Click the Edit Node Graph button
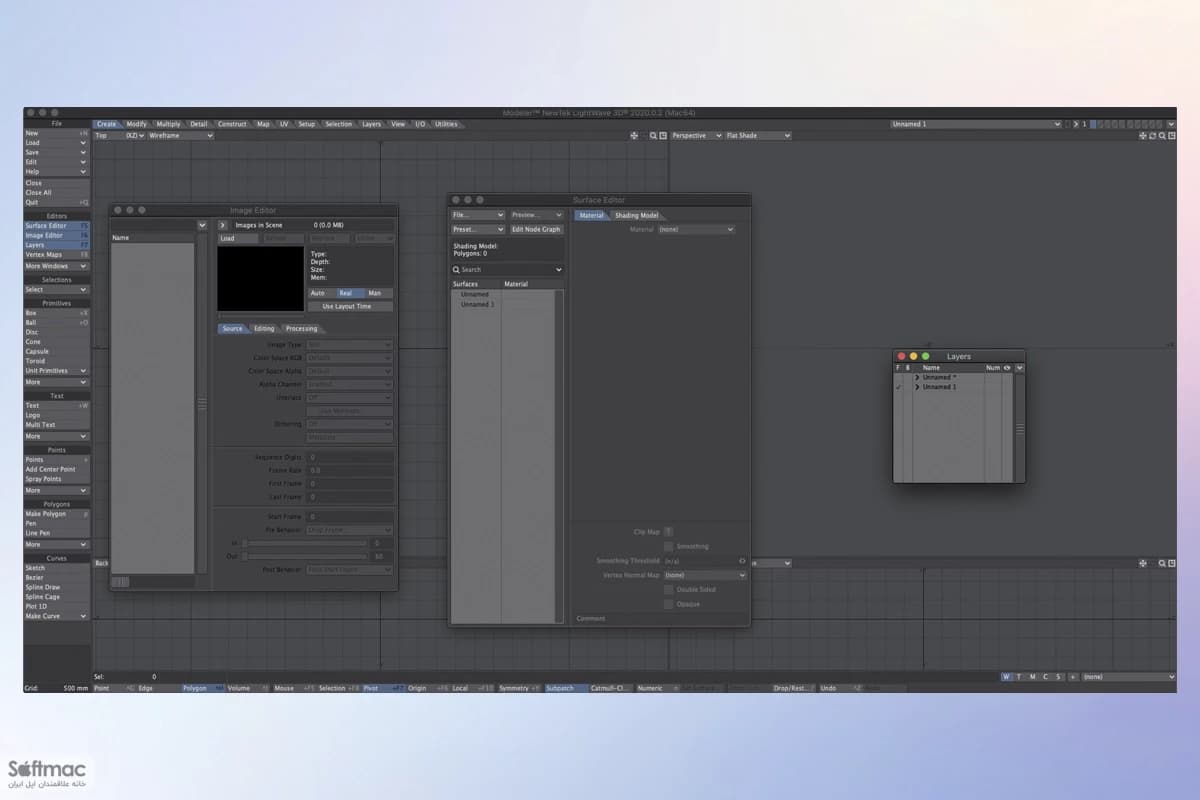The width and height of the screenshot is (1200, 800). (537, 229)
